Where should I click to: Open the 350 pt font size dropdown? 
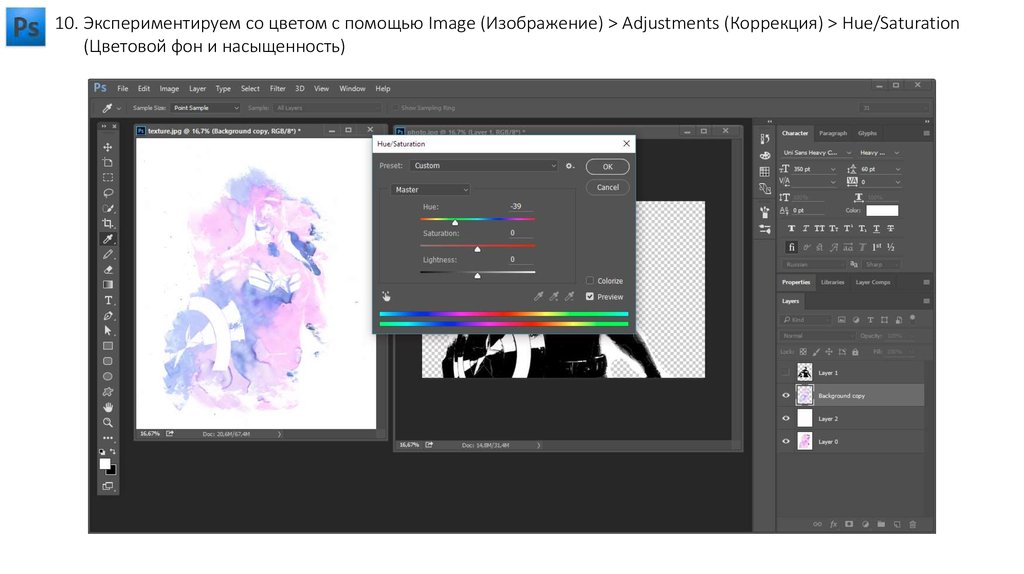[814, 169]
